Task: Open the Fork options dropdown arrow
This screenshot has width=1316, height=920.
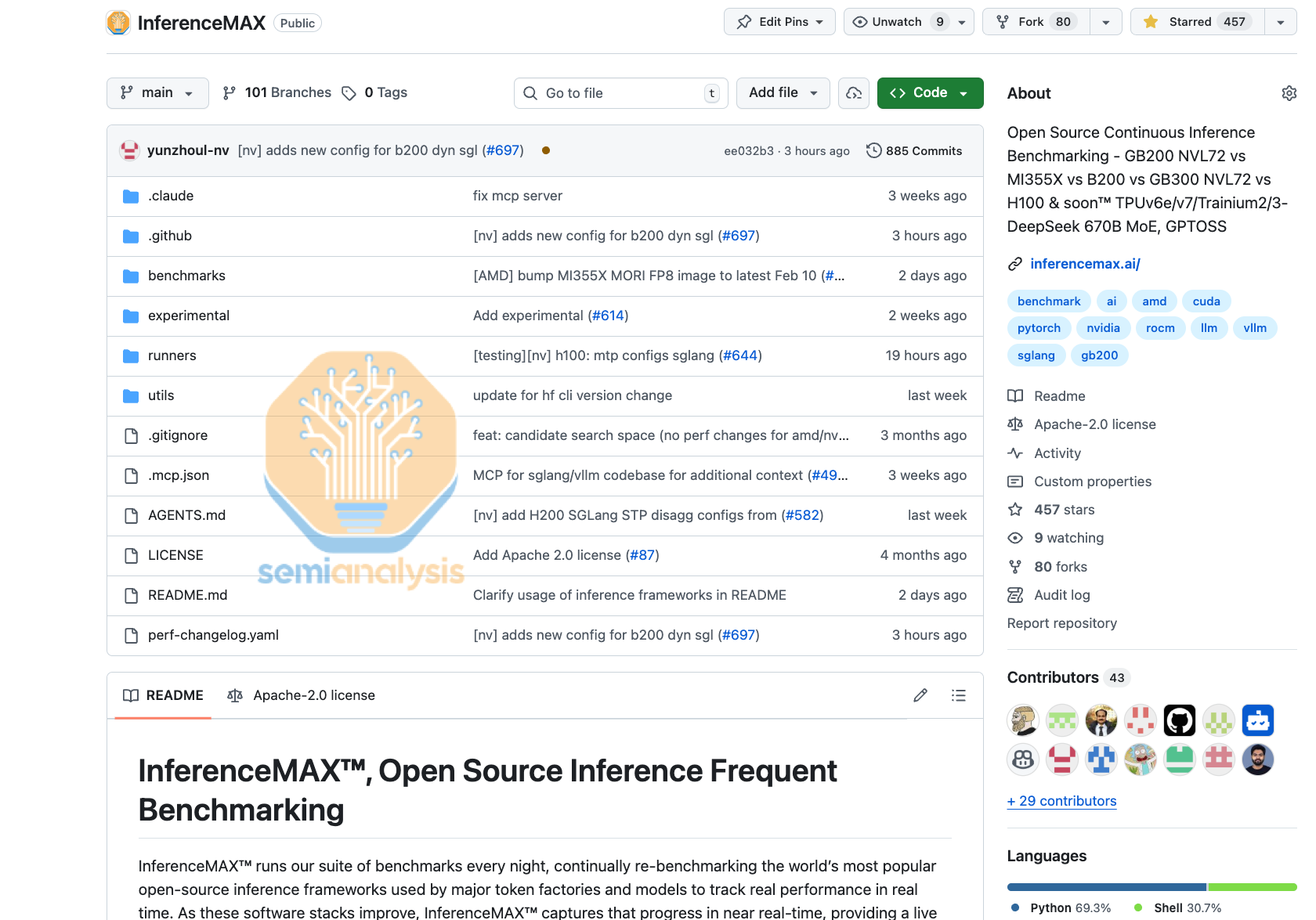Action: pyautogui.click(x=1105, y=22)
